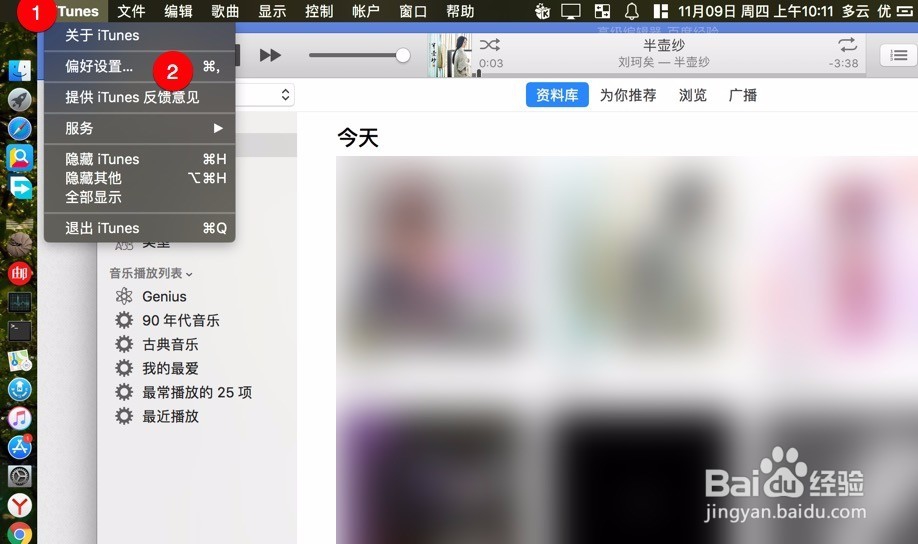This screenshot has width=918, height=544.
Task: Open Yandex browser Y icon in Dock
Action: pyautogui.click(x=19, y=505)
